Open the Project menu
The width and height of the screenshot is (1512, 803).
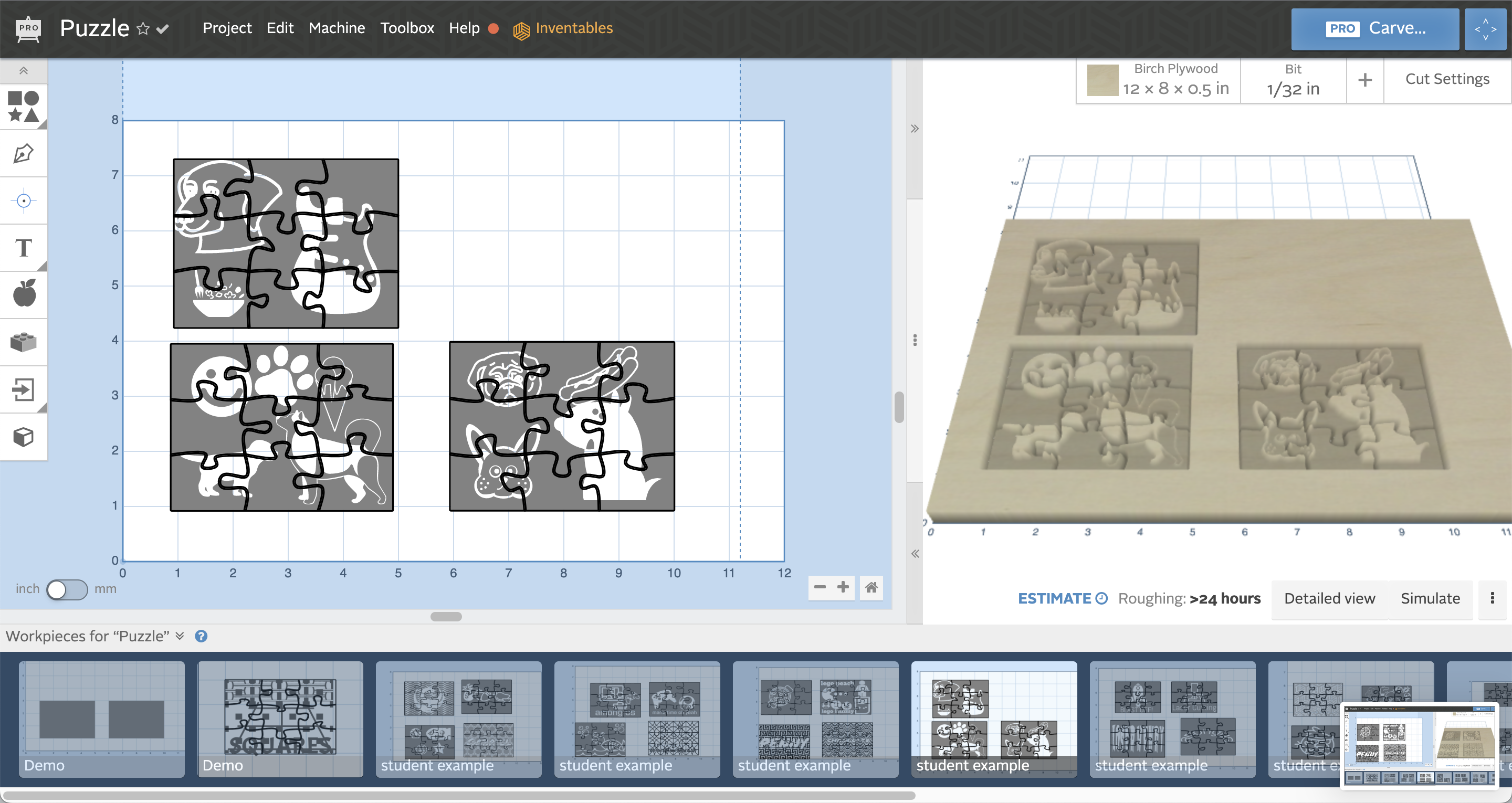click(227, 28)
